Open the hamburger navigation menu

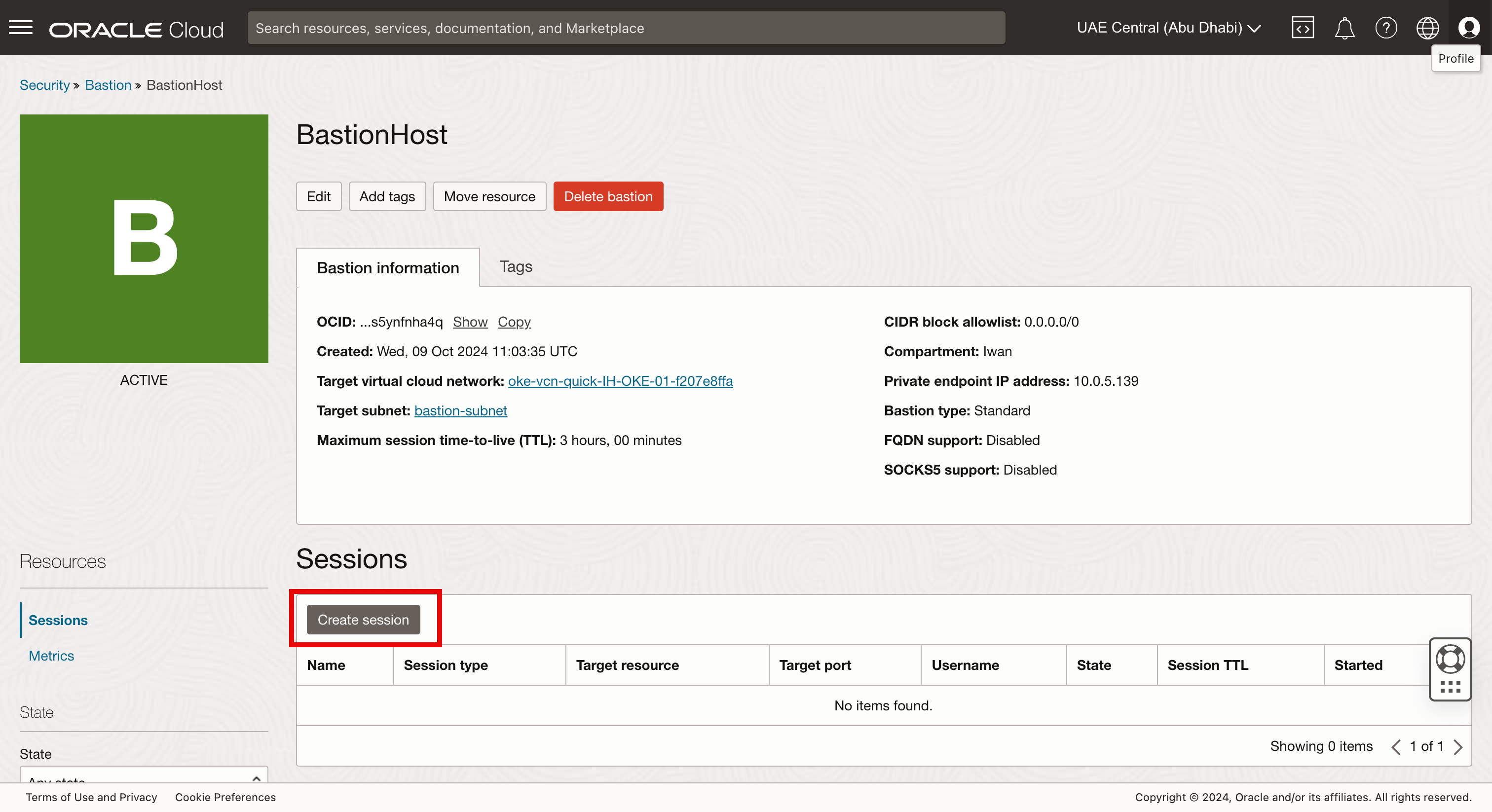pos(21,27)
